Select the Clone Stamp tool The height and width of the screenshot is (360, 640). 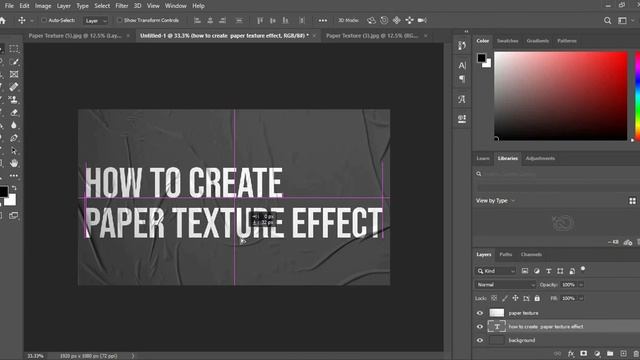pyautogui.click(x=14, y=100)
